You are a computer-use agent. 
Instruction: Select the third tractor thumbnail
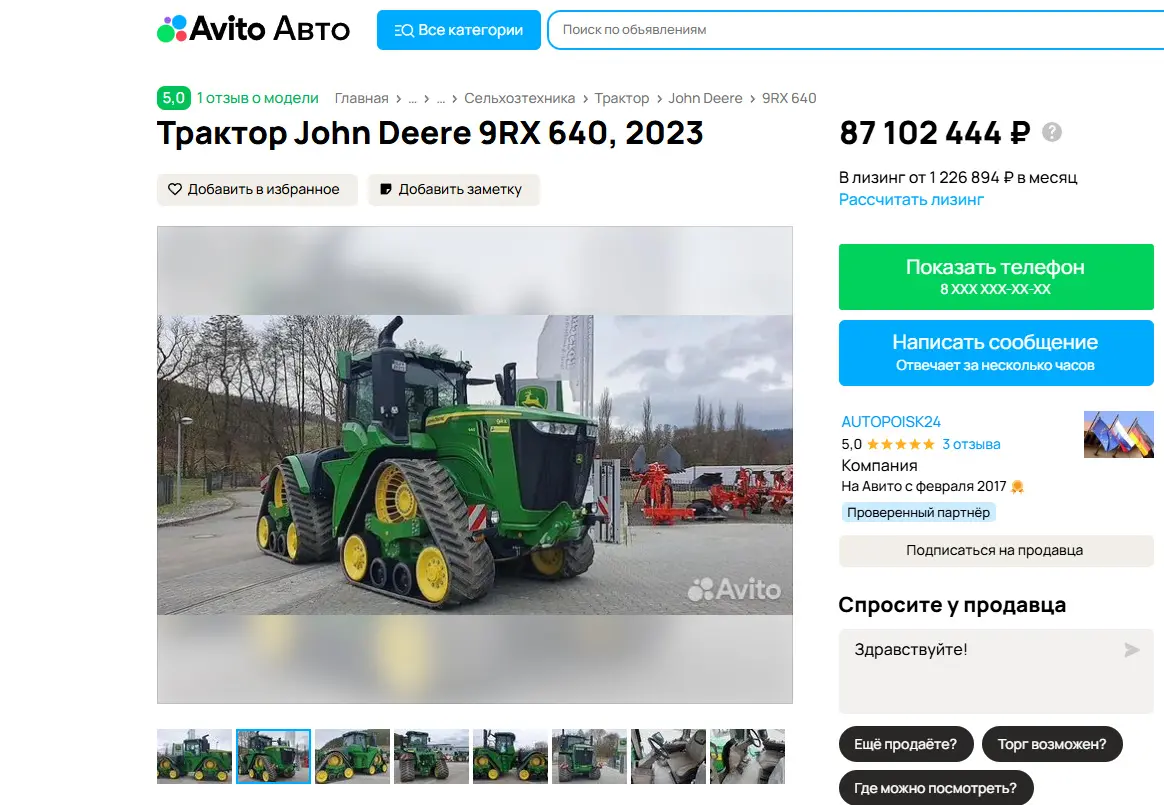[353, 756]
